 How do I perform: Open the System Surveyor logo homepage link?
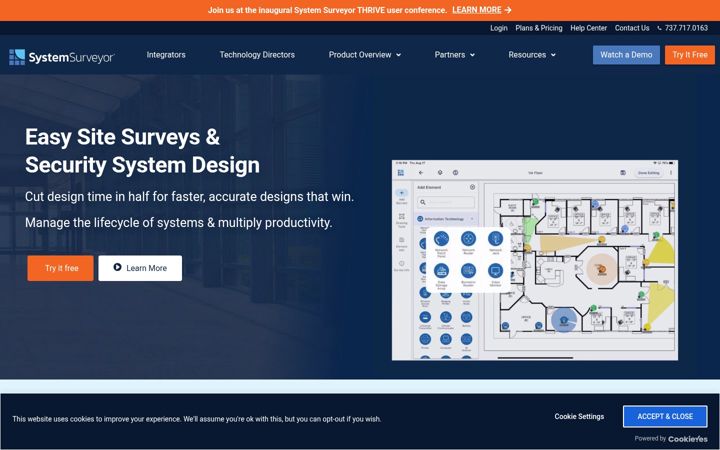coord(62,57)
